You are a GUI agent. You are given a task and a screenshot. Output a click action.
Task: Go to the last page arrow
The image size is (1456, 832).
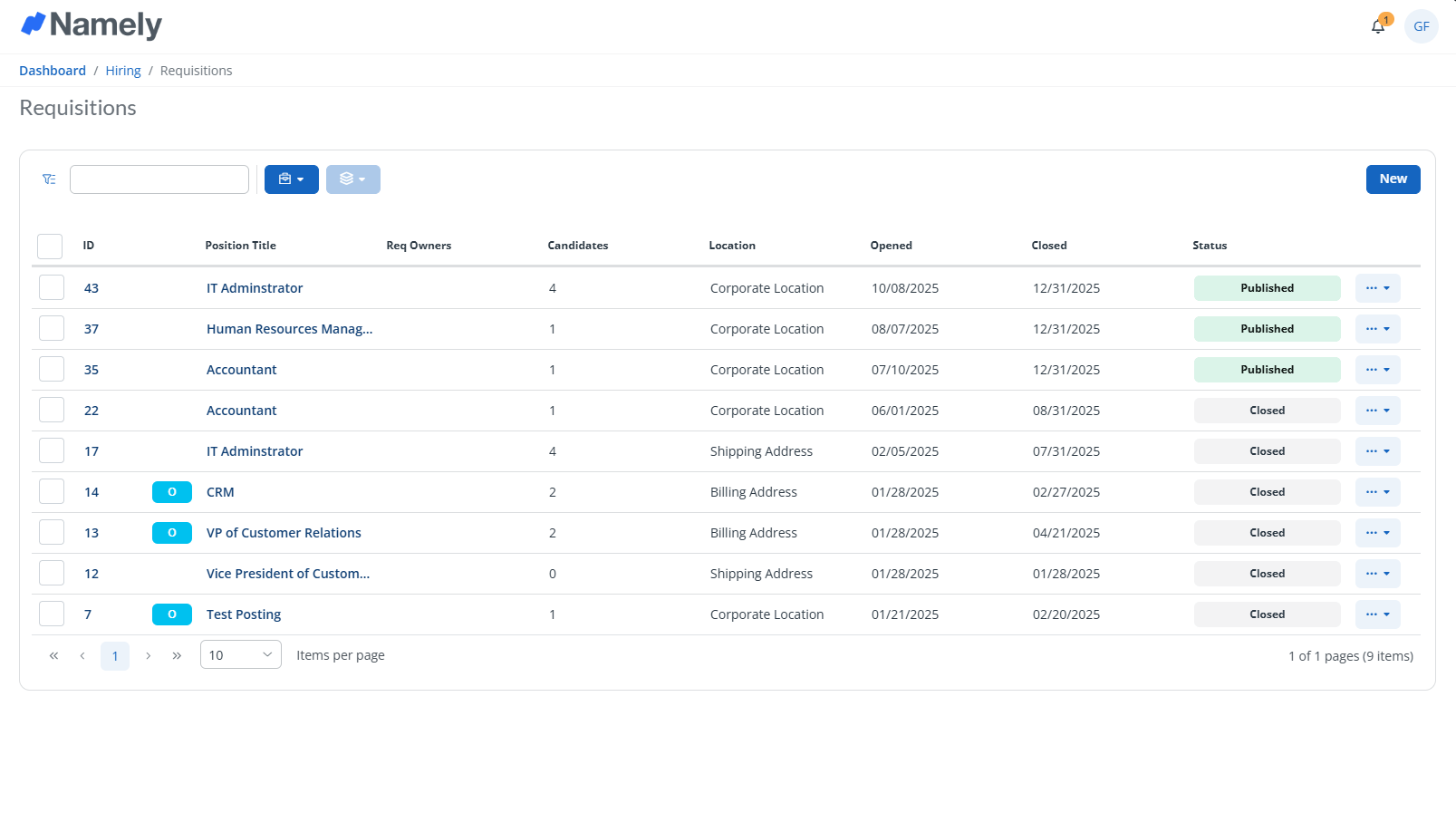pos(177,655)
